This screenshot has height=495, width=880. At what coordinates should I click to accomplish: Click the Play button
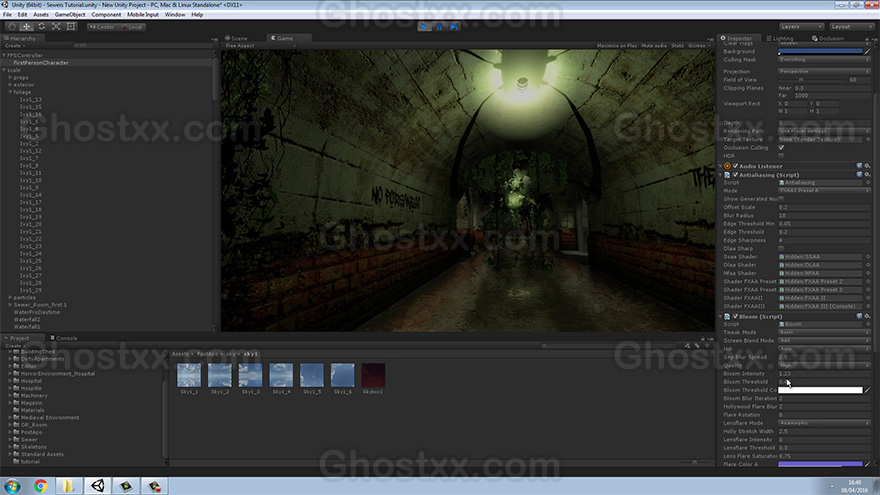click(x=425, y=26)
